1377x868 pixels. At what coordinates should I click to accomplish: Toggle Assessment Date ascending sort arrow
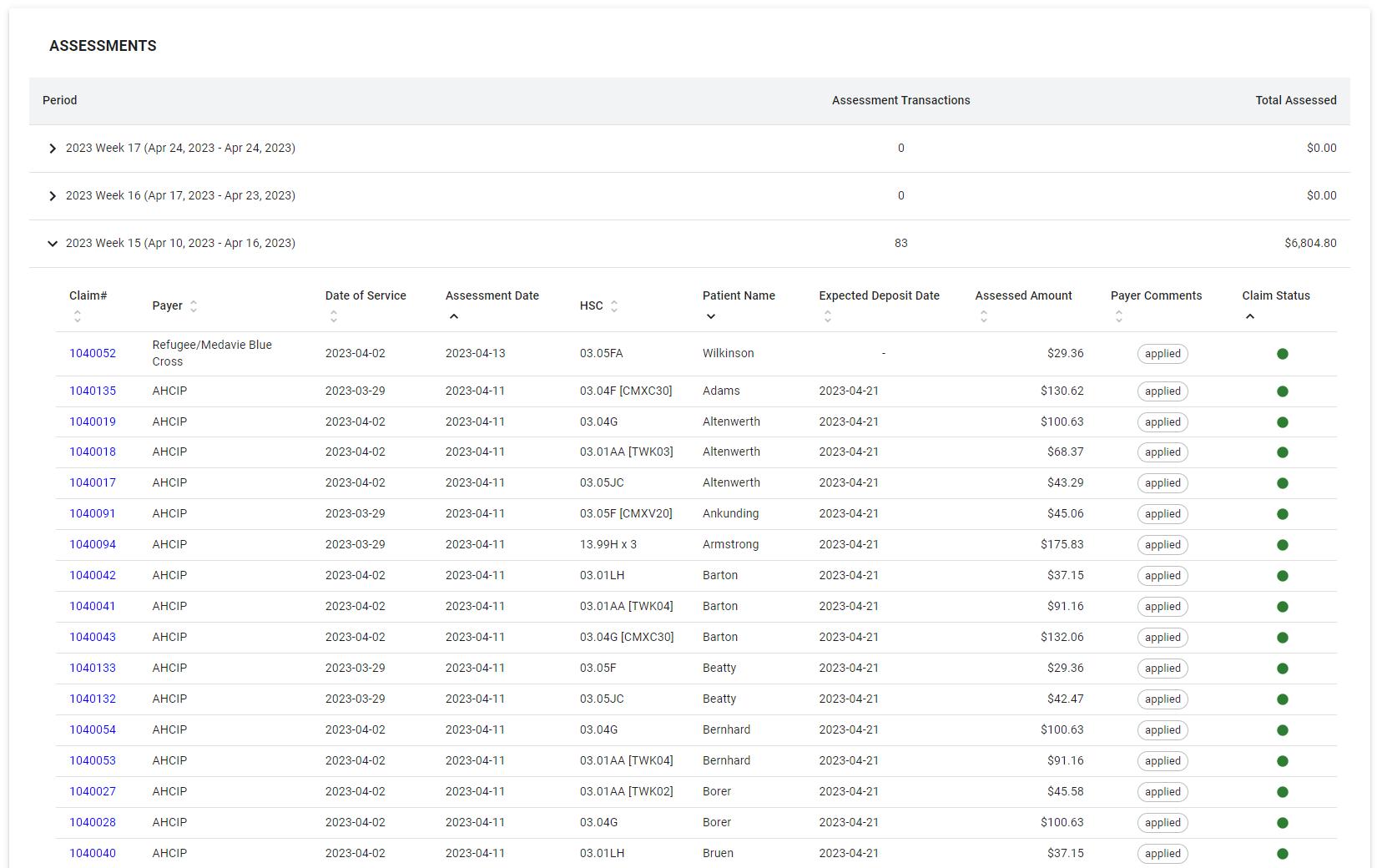tap(454, 316)
